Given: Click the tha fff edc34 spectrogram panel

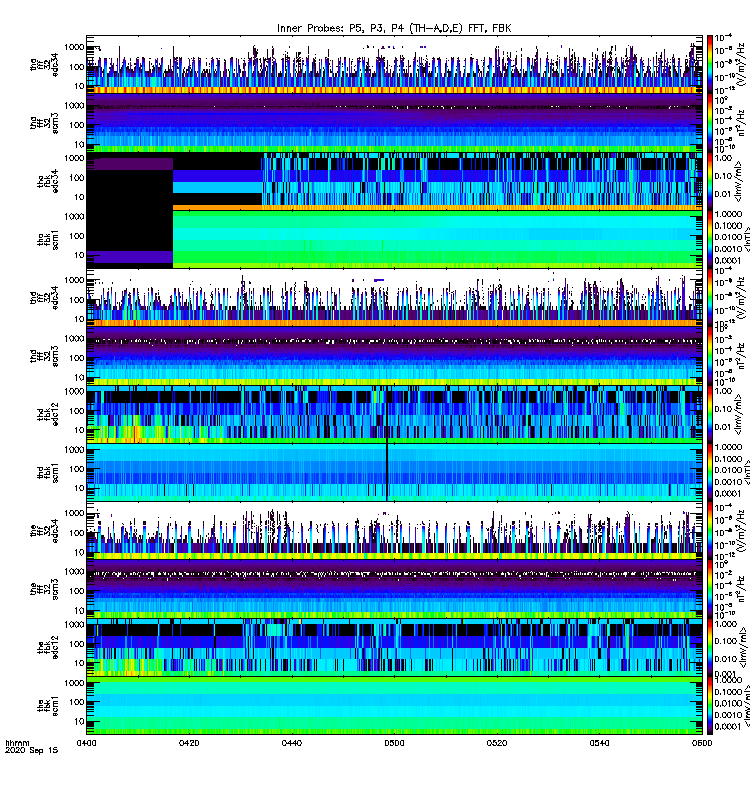Looking at the screenshot, I should coord(394,65).
